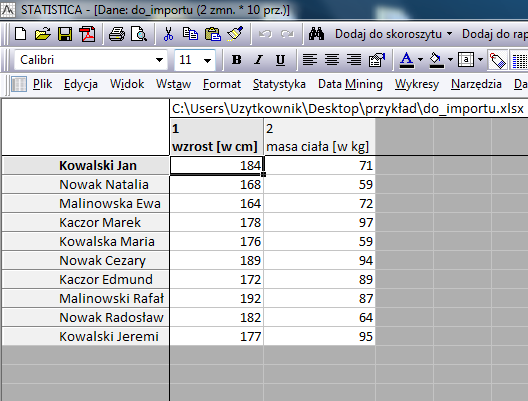Click cell 184 for Kowalski Jan
Viewport: 528px width, 401px height.
tap(217, 166)
